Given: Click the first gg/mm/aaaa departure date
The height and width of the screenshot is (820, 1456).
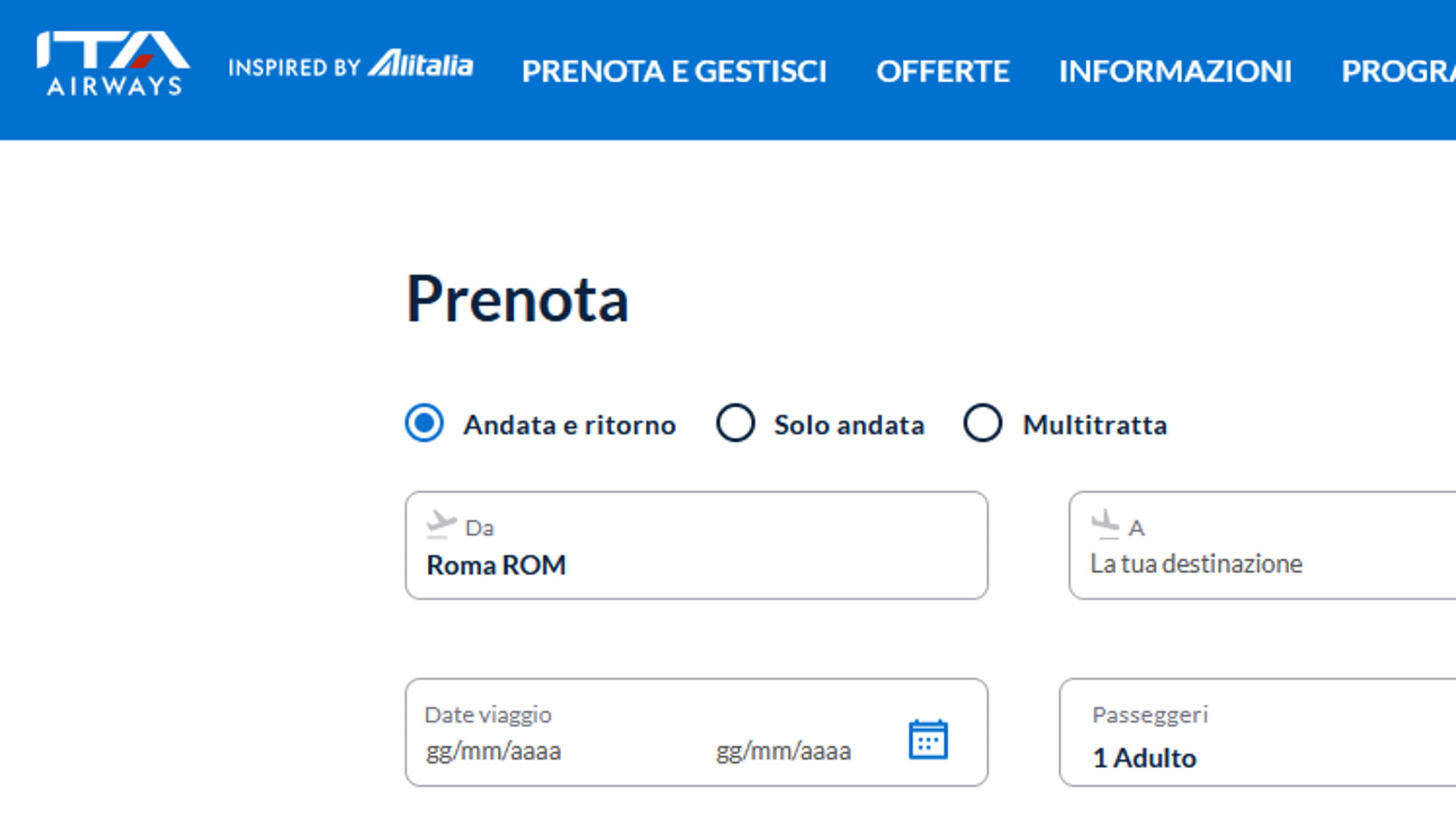Looking at the screenshot, I should point(493,751).
